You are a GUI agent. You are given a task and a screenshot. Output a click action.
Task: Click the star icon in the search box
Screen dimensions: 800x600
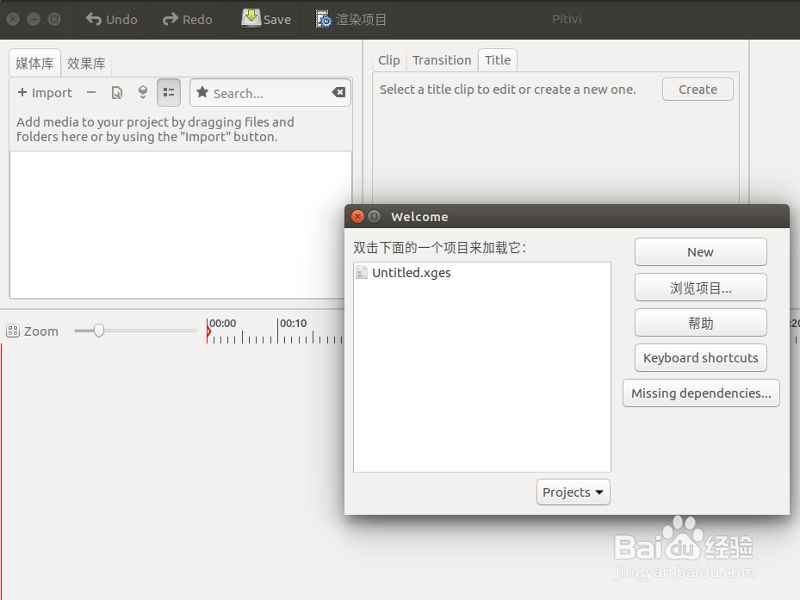[x=203, y=92]
